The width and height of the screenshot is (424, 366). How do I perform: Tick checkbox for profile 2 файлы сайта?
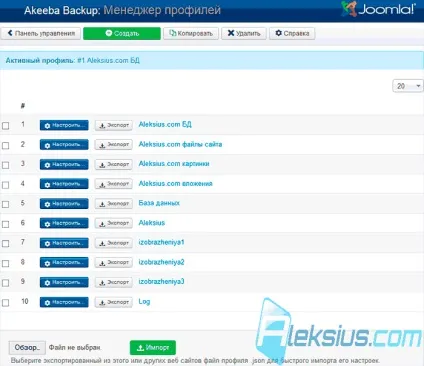point(6,145)
